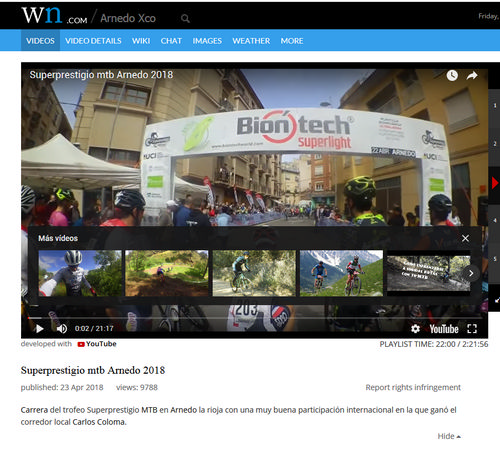Collapse description with Hide

tap(449, 436)
